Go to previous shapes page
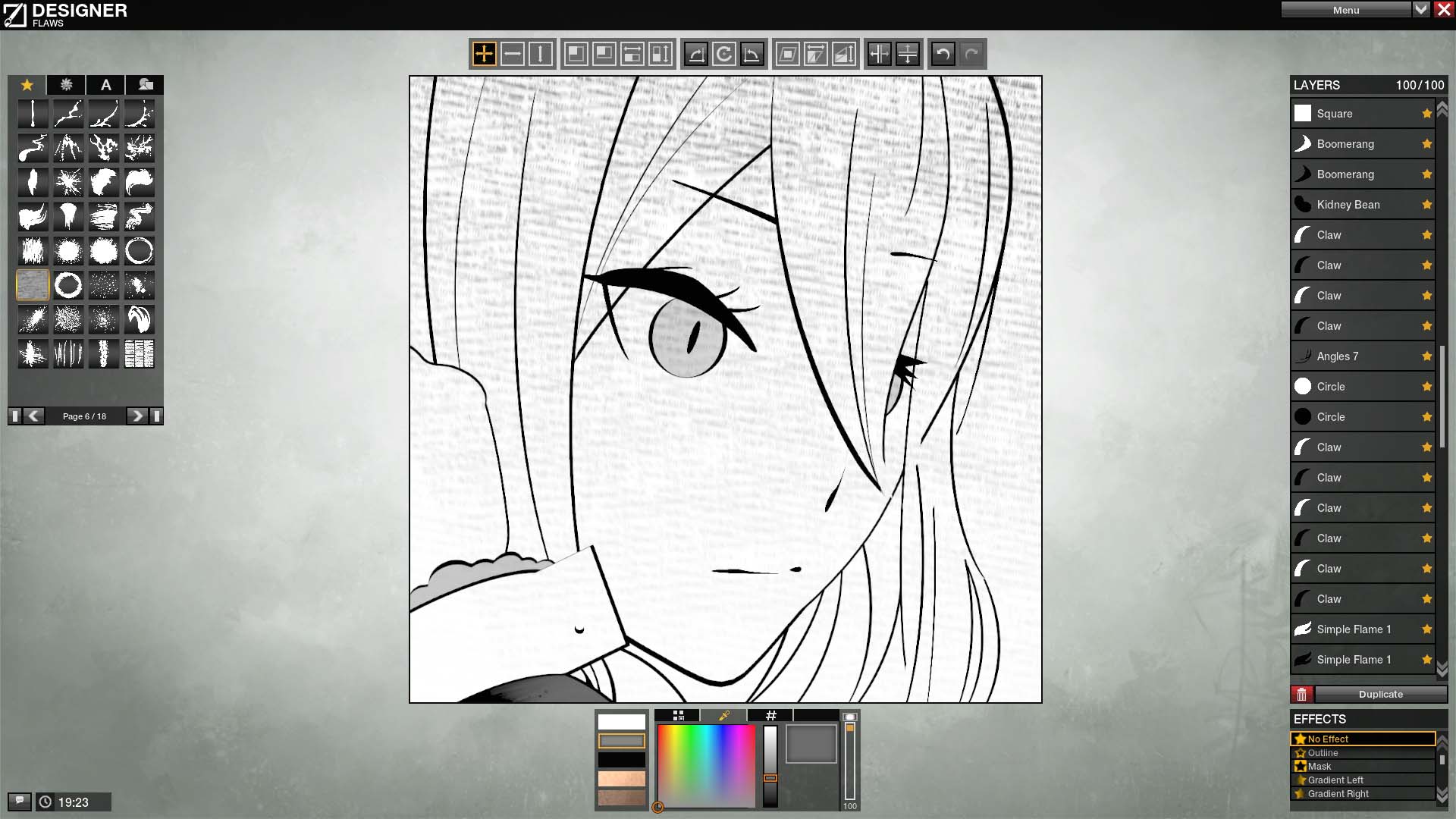The image size is (1456, 819). point(33,416)
